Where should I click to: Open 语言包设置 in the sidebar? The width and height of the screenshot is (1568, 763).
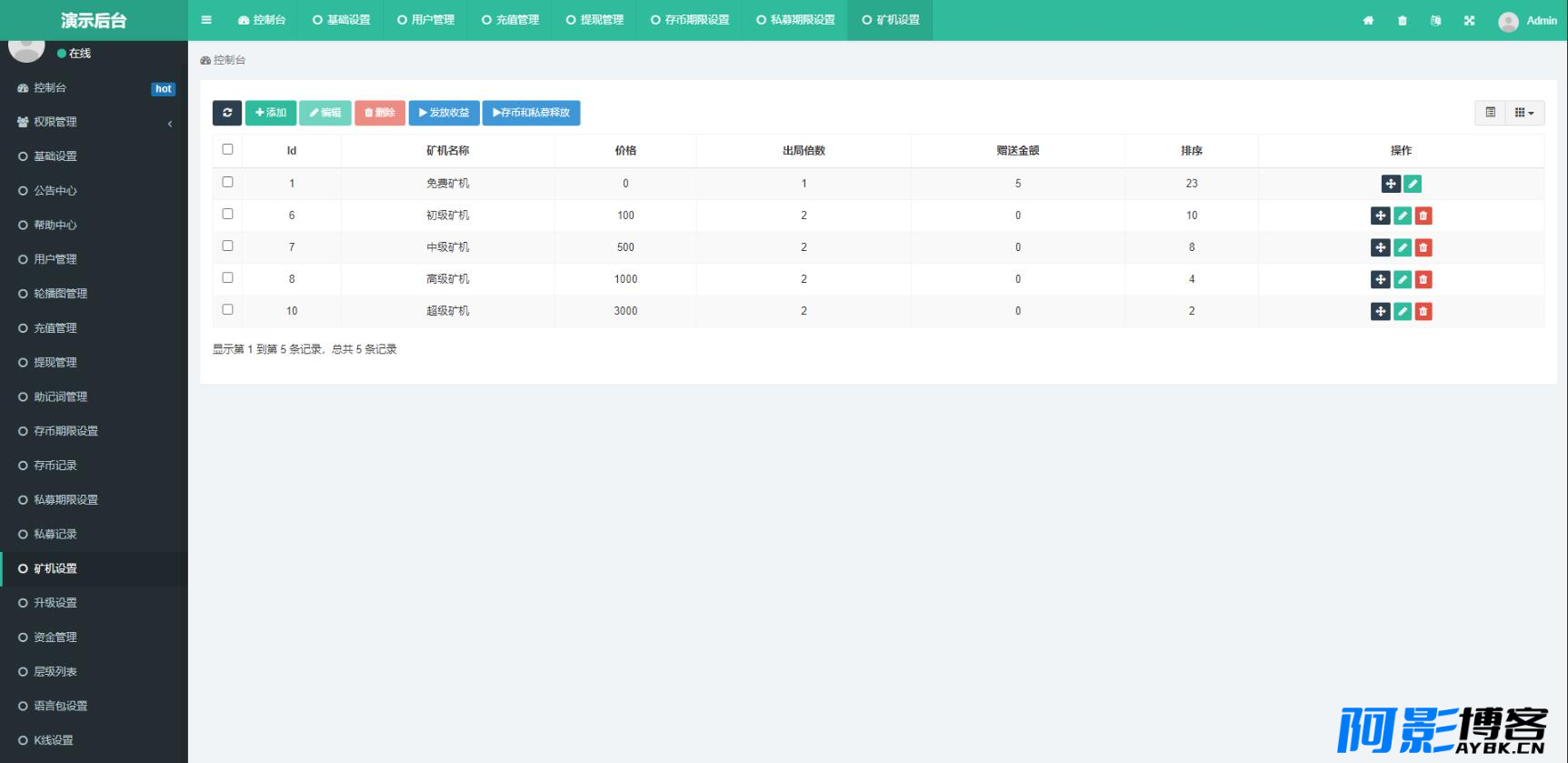click(94, 707)
